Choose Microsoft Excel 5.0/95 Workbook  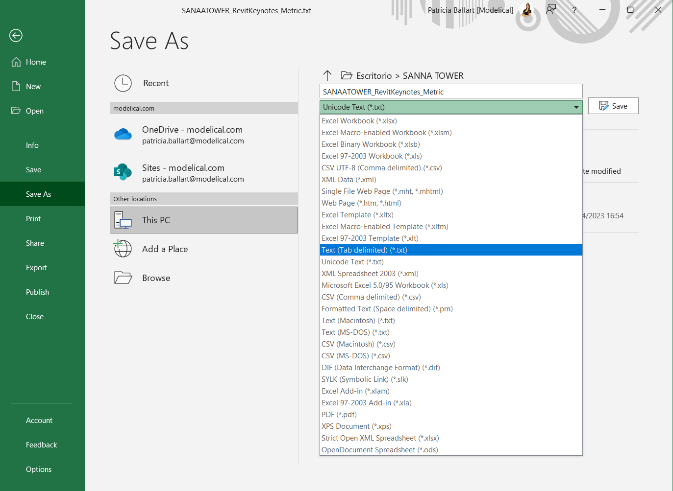(x=451, y=285)
